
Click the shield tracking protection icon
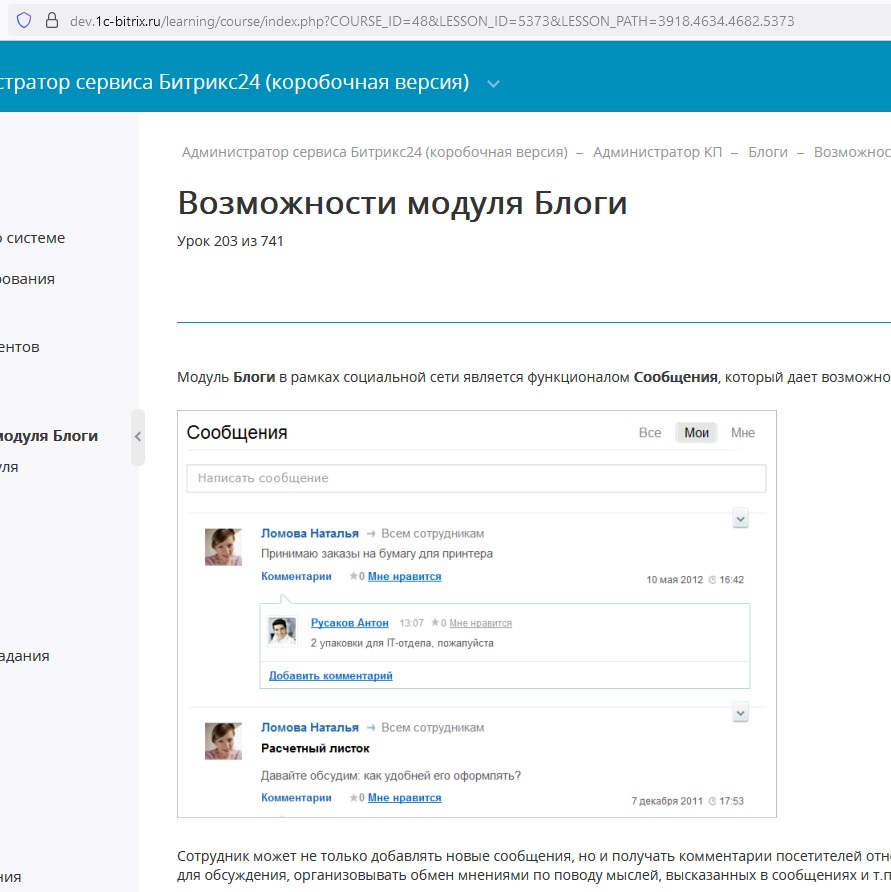[24, 20]
